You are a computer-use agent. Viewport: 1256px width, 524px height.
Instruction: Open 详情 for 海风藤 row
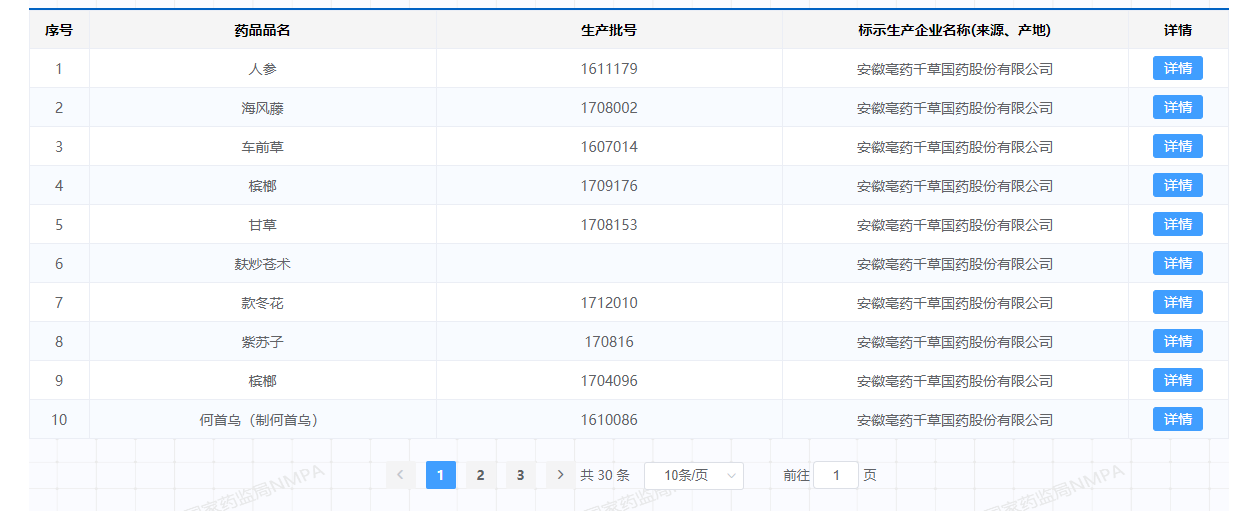point(1177,108)
